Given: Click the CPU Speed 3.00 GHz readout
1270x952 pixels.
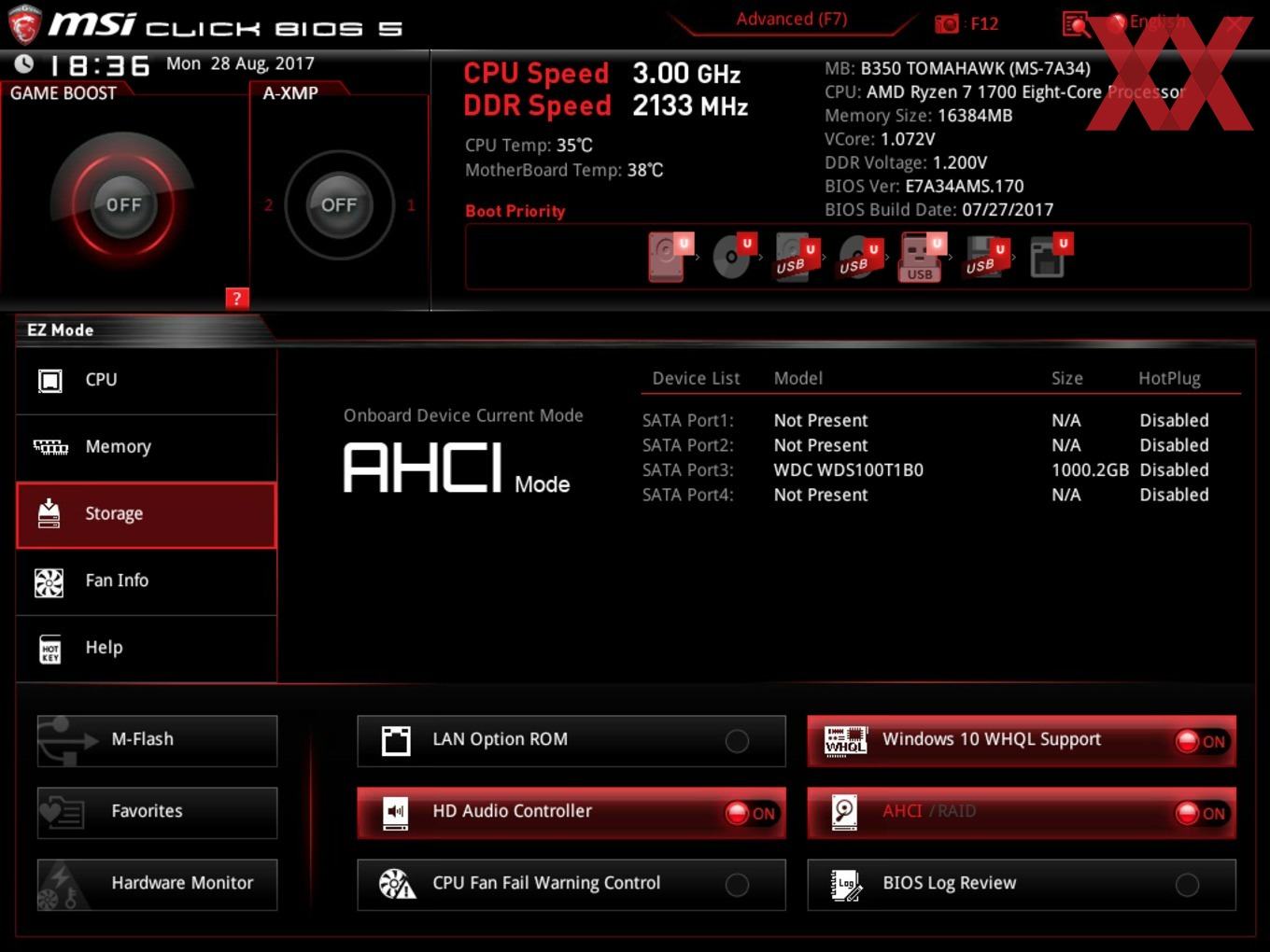Looking at the screenshot, I should 602,74.
